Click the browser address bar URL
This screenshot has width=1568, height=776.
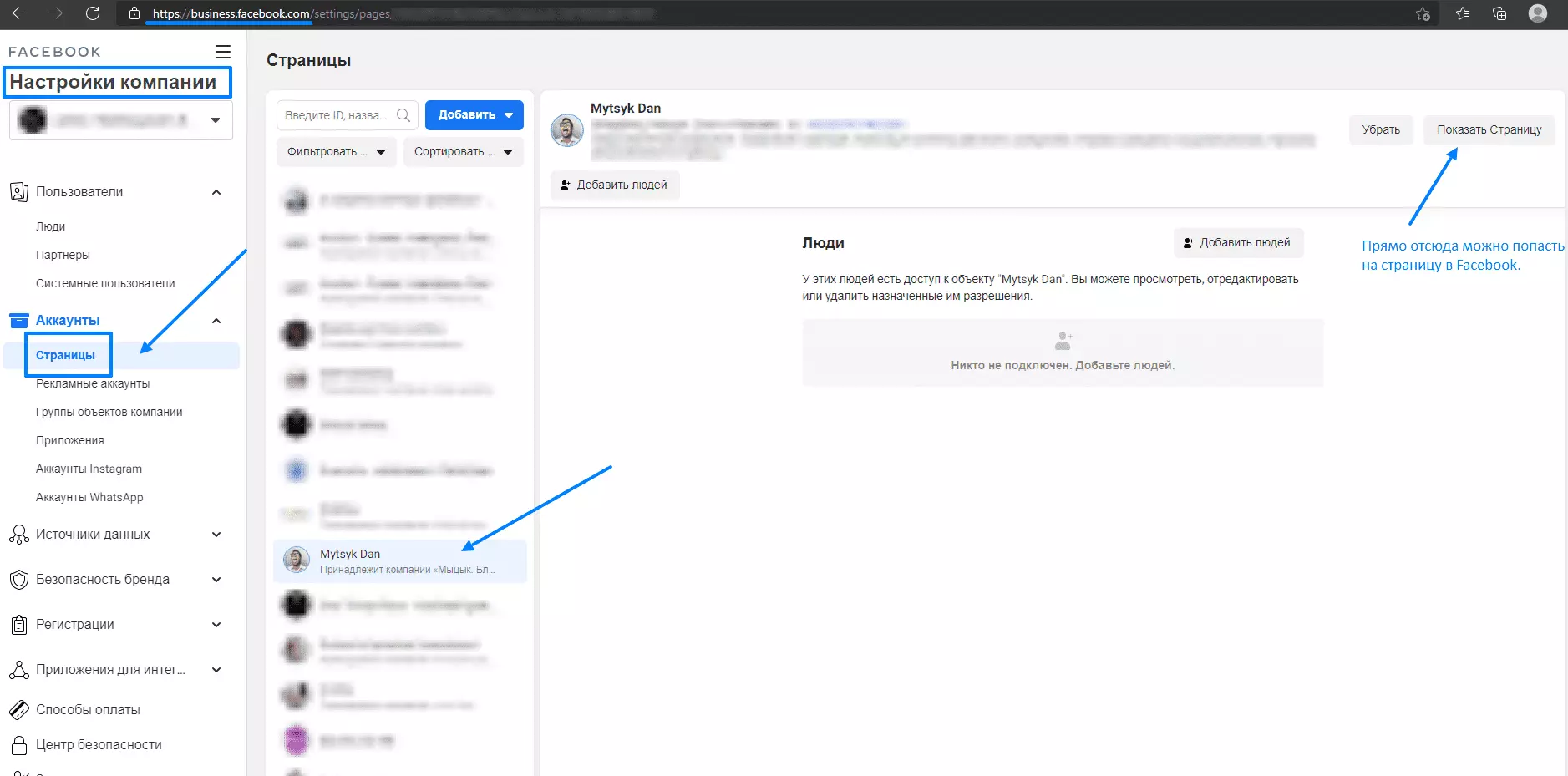[x=271, y=13]
